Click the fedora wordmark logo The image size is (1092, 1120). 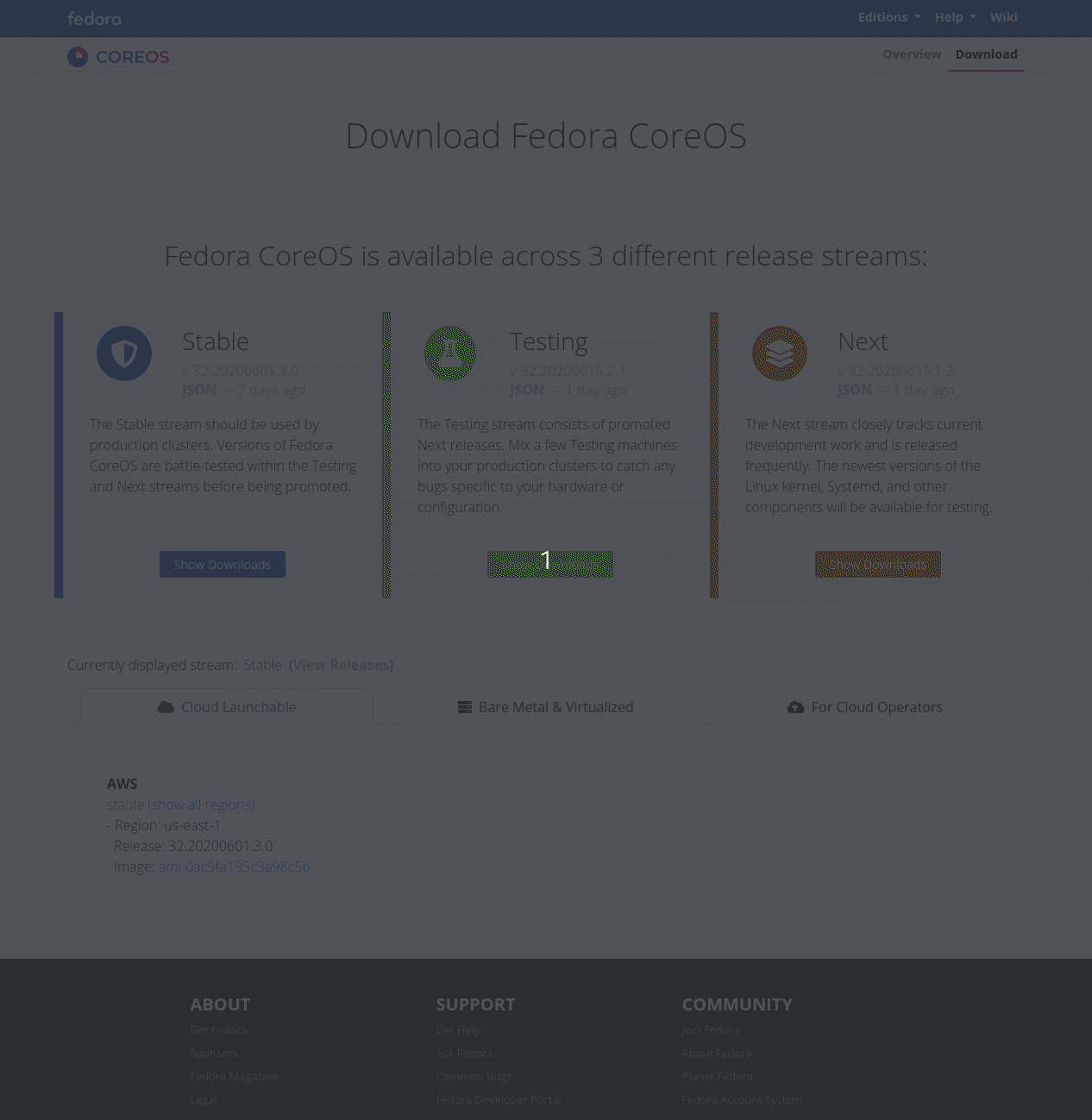(x=94, y=18)
